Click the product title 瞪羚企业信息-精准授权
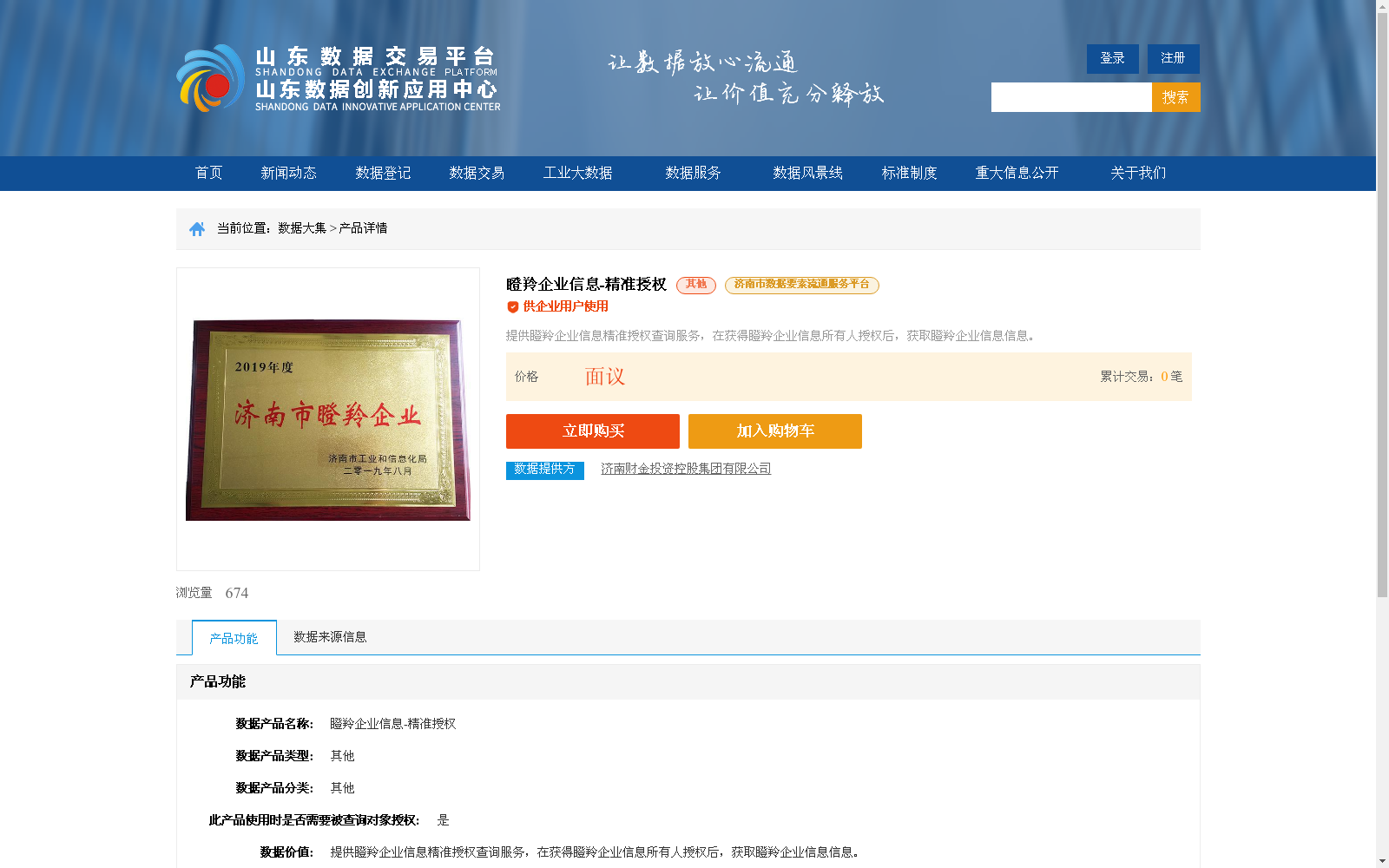This screenshot has width=1389, height=868. (x=587, y=285)
